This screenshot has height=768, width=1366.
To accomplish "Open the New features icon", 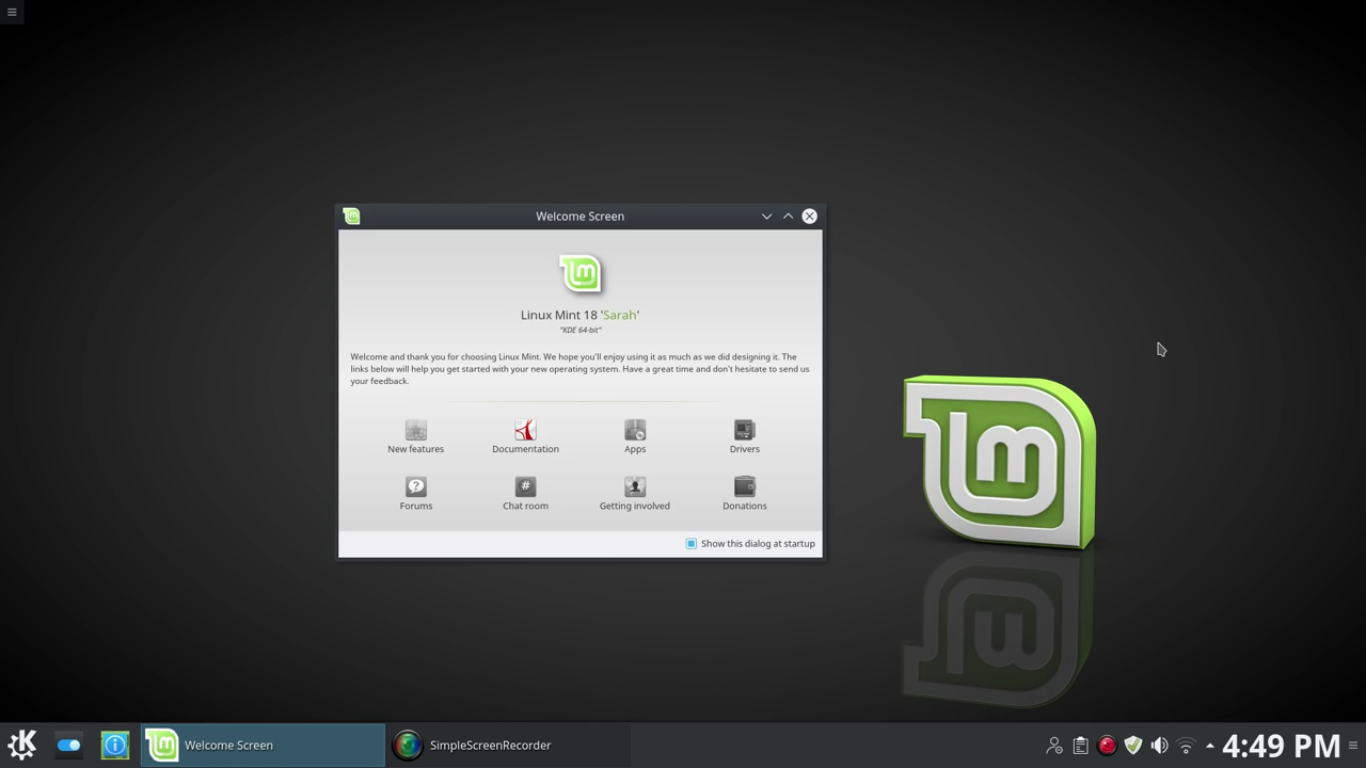I will (415, 431).
